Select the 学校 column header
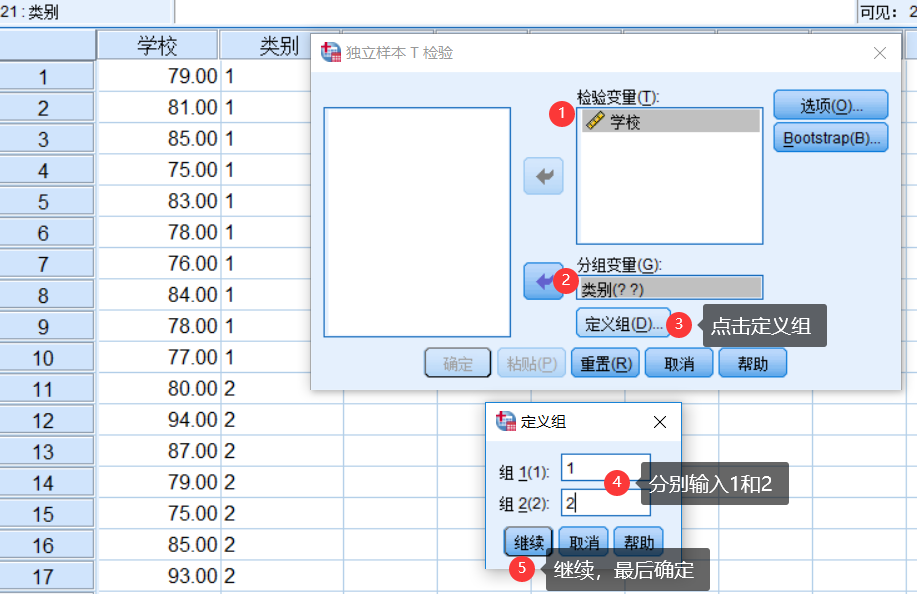 pyautogui.click(x=157, y=46)
